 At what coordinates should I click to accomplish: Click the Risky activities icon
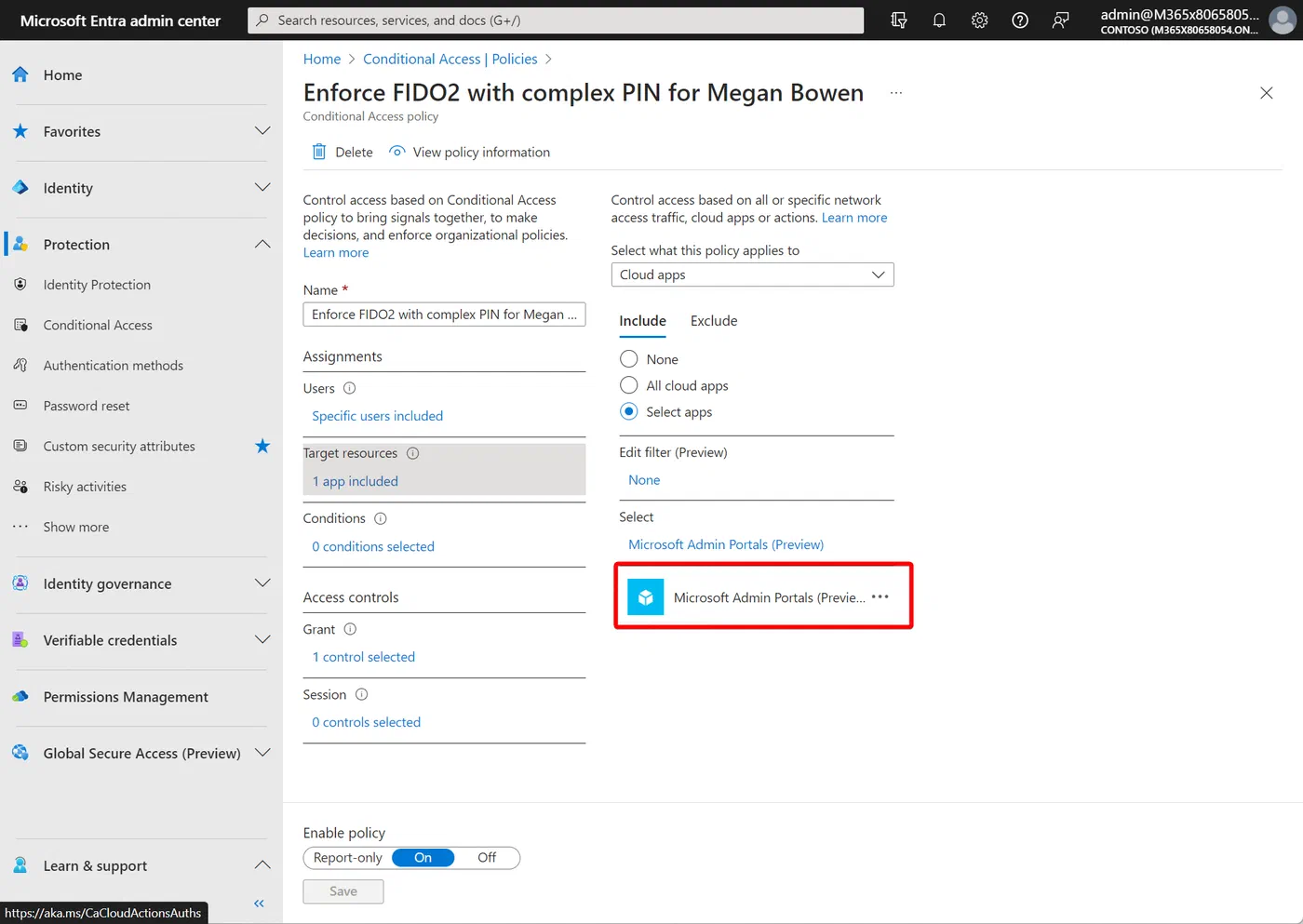(20, 487)
